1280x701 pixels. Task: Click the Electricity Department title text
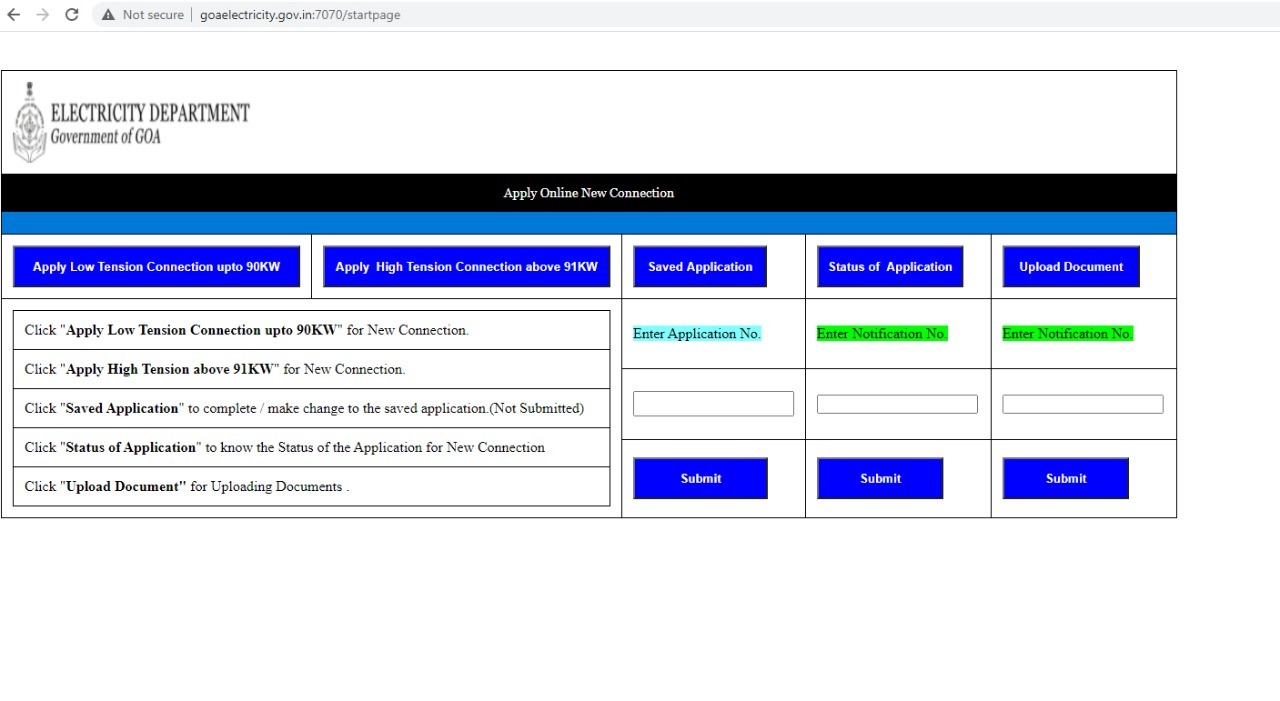150,113
